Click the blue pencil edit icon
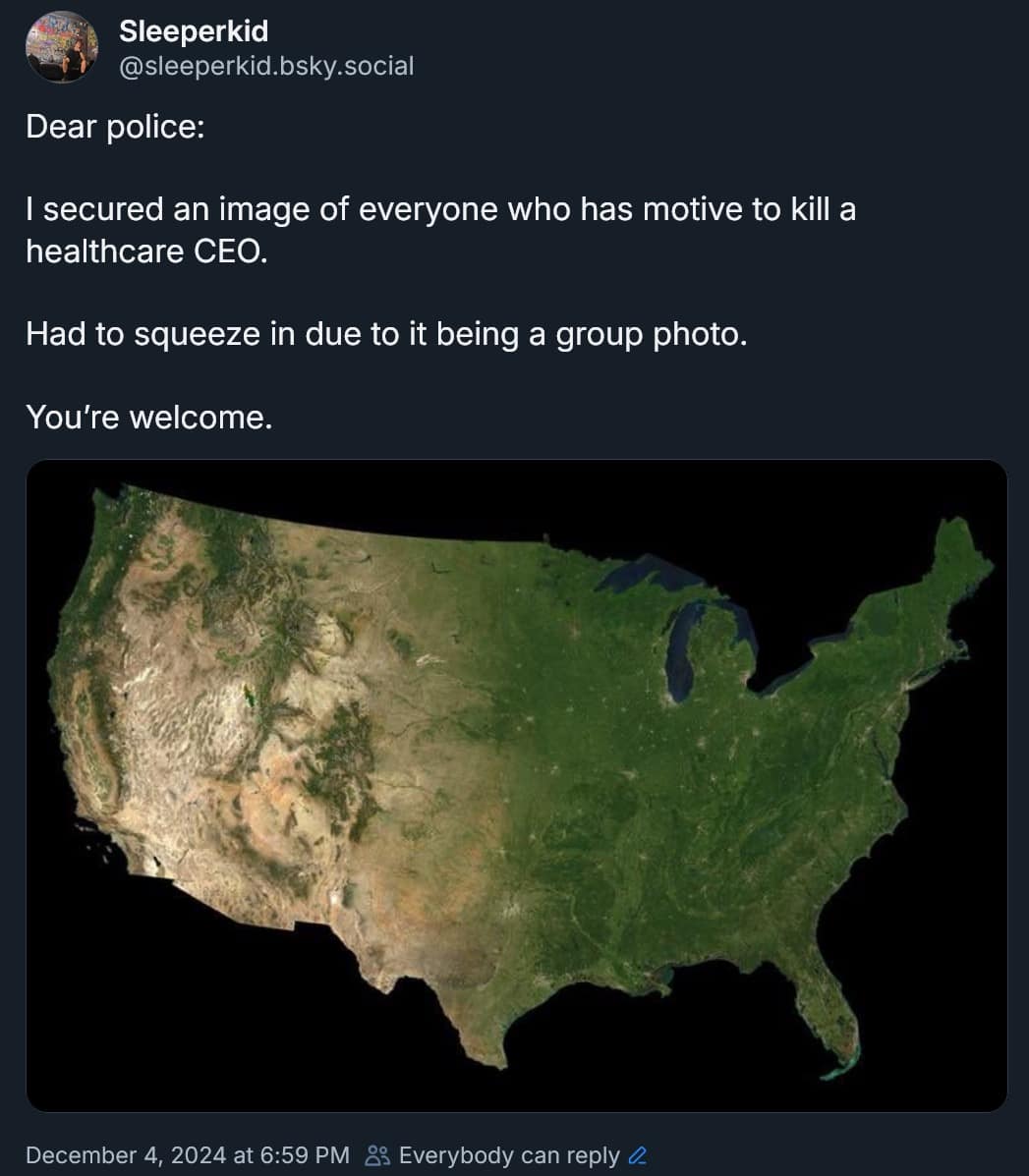Viewport: 1029px width, 1176px height. (x=638, y=1155)
